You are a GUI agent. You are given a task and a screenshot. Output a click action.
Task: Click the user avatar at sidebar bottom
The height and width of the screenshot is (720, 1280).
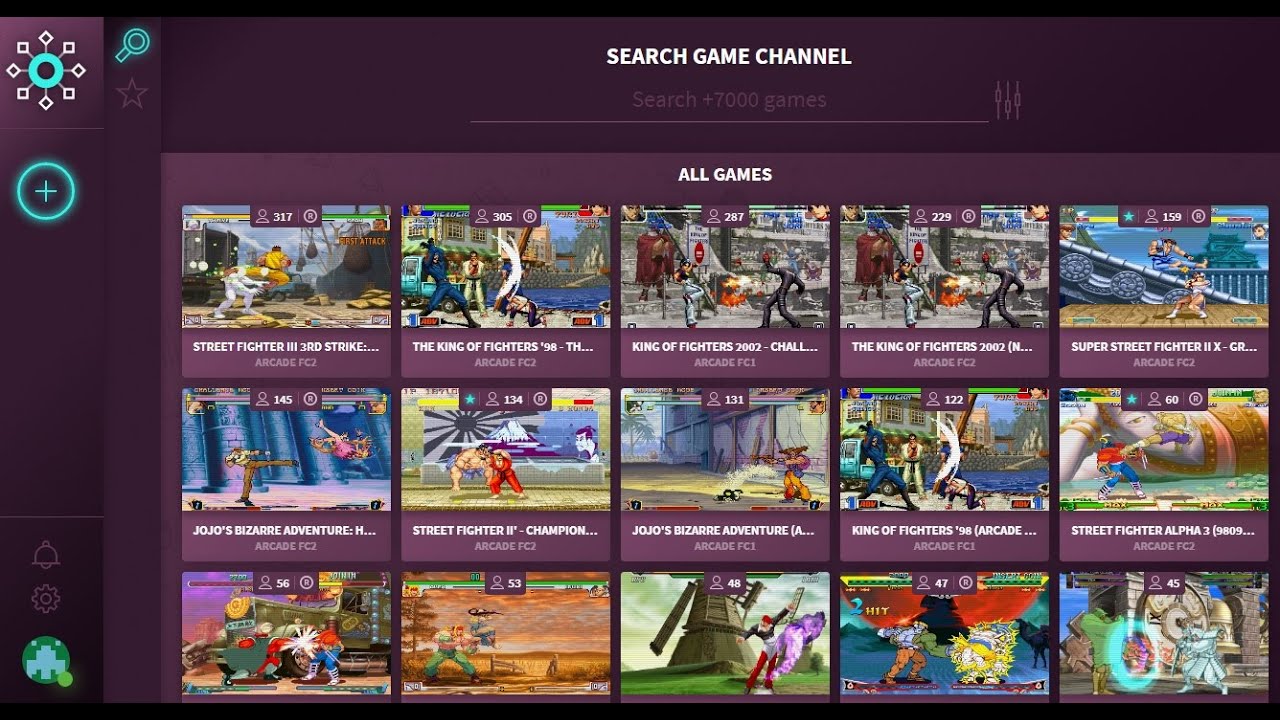46,660
